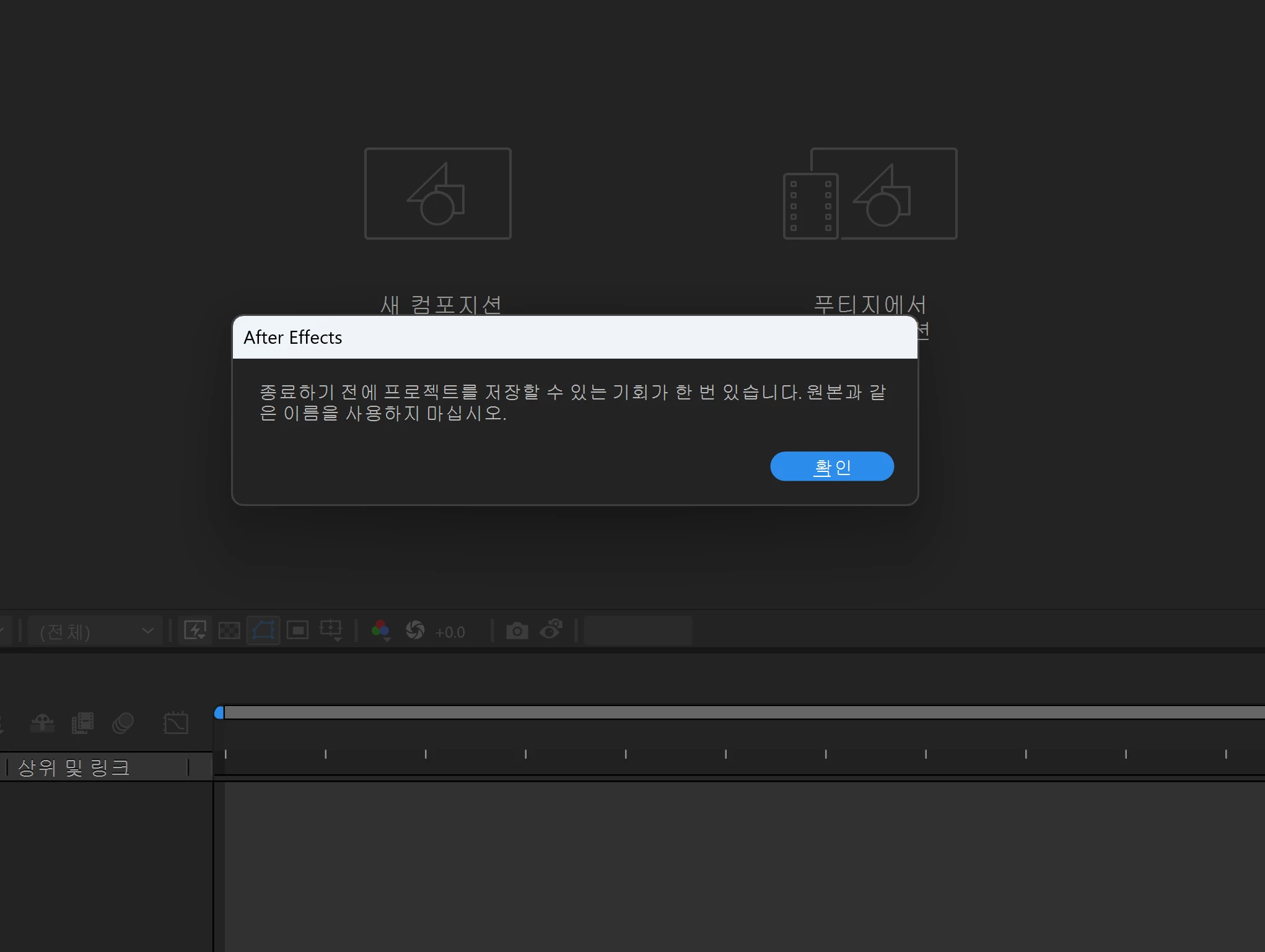
Task: Click the new composition from footage icon
Action: pos(870,193)
